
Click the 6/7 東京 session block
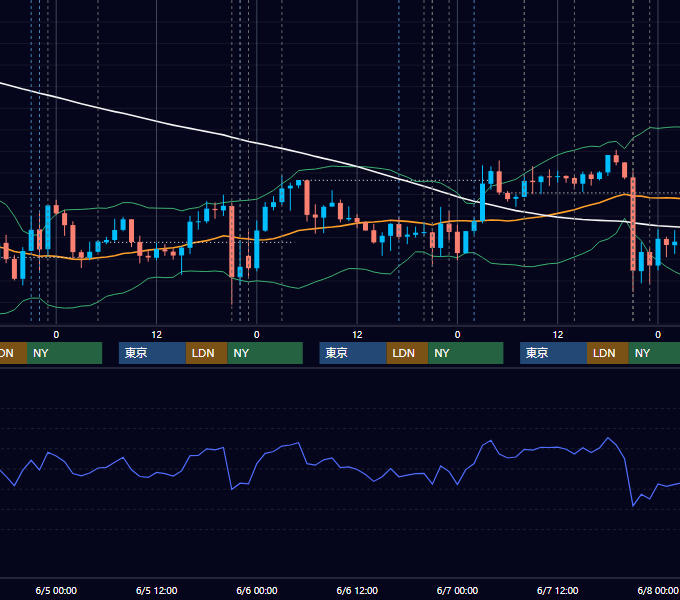(x=554, y=353)
